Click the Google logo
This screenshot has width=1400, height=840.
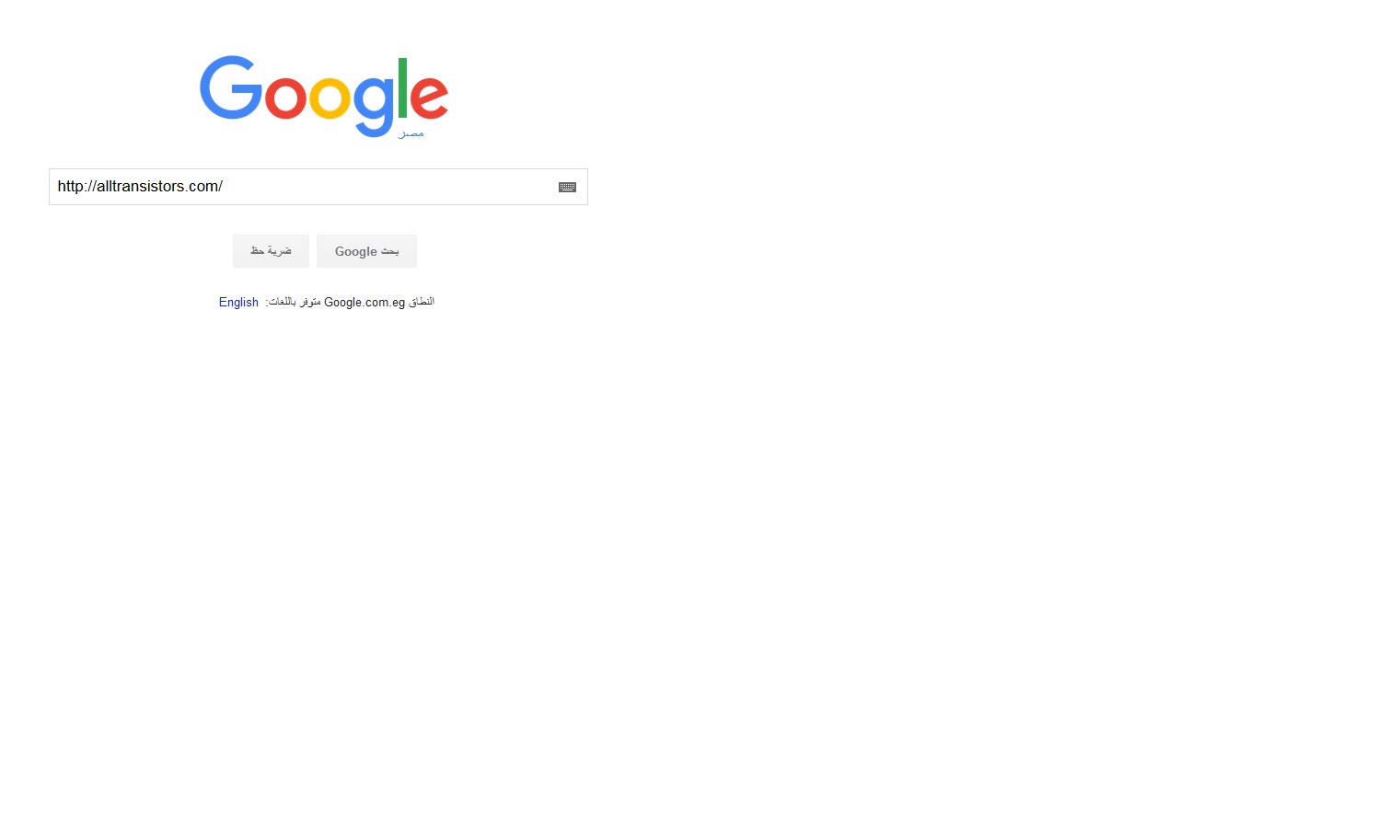click(x=324, y=97)
